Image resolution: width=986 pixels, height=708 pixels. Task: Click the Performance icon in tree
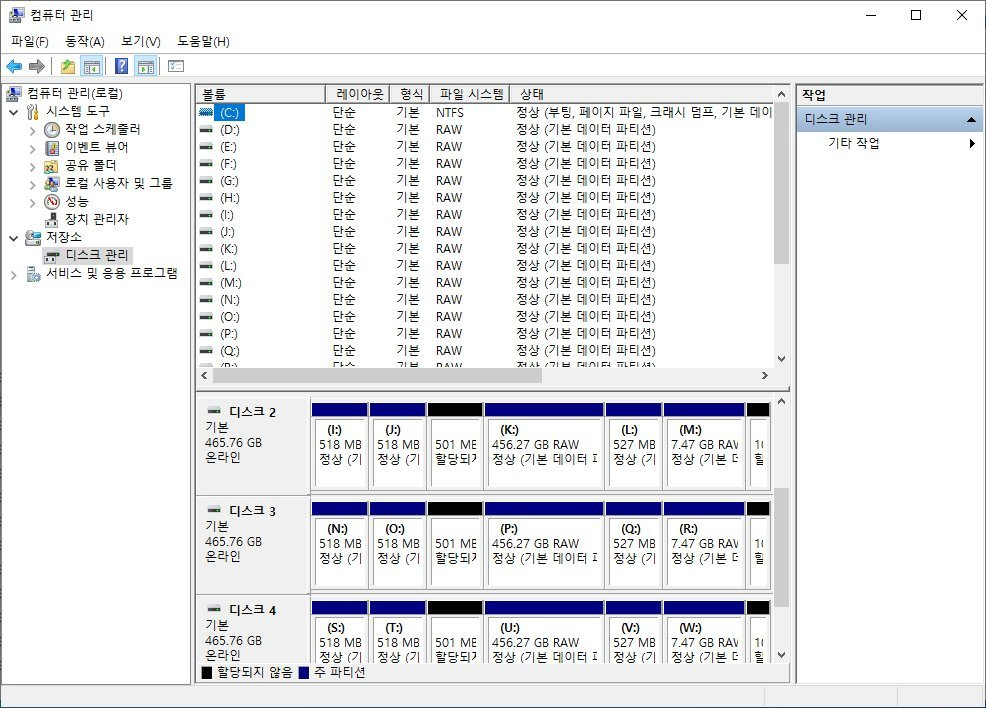tap(52, 202)
